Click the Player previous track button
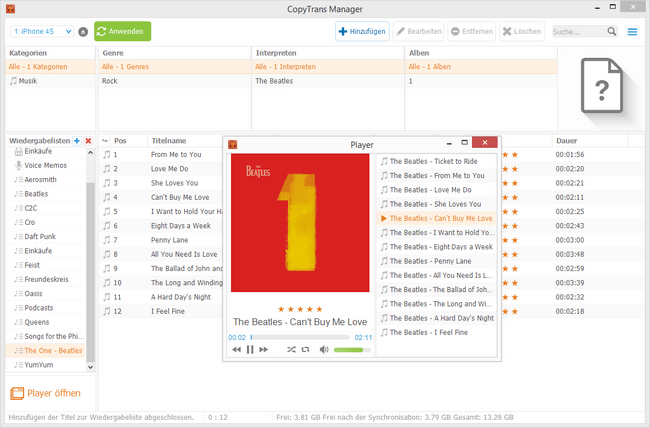The height and width of the screenshot is (428, 650). (237, 350)
